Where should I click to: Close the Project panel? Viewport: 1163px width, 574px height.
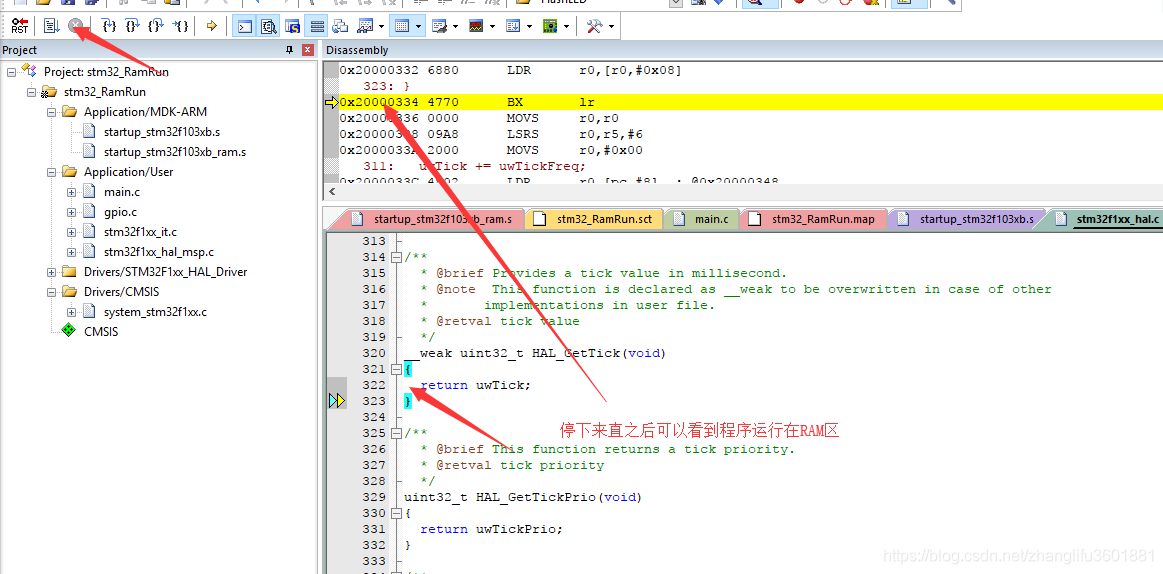[x=307, y=50]
